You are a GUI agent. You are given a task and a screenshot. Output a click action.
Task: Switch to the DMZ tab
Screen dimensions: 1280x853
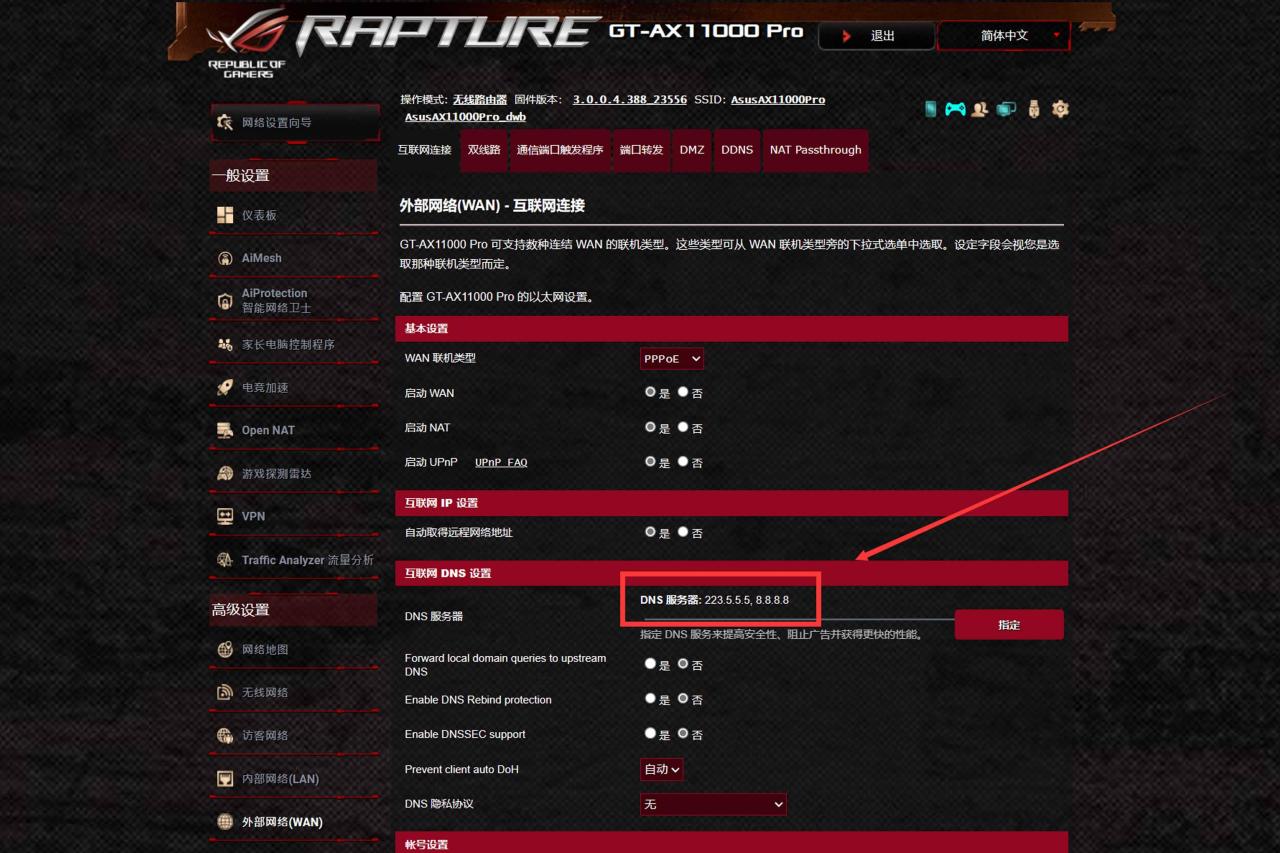tap(692, 150)
